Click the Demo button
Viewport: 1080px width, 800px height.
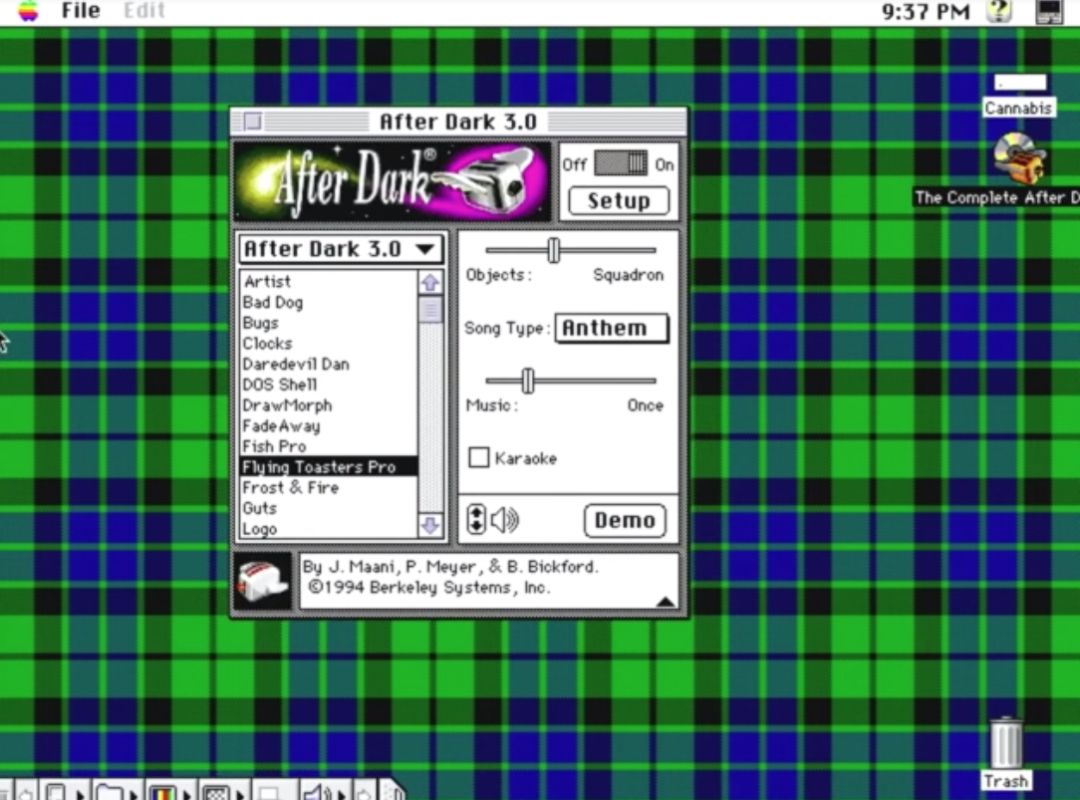625,520
